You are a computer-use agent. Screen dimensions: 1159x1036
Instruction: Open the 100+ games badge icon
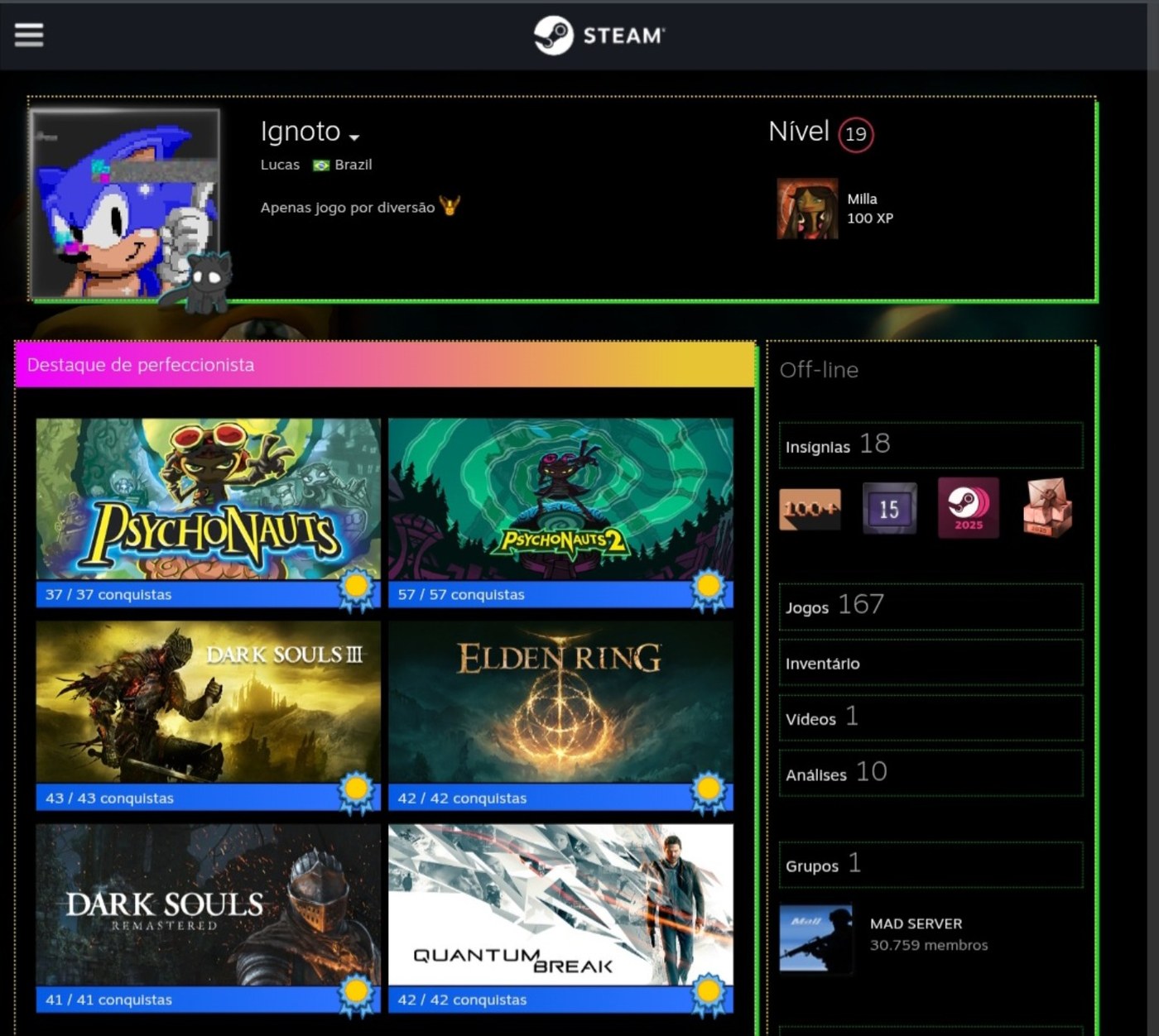coord(810,508)
